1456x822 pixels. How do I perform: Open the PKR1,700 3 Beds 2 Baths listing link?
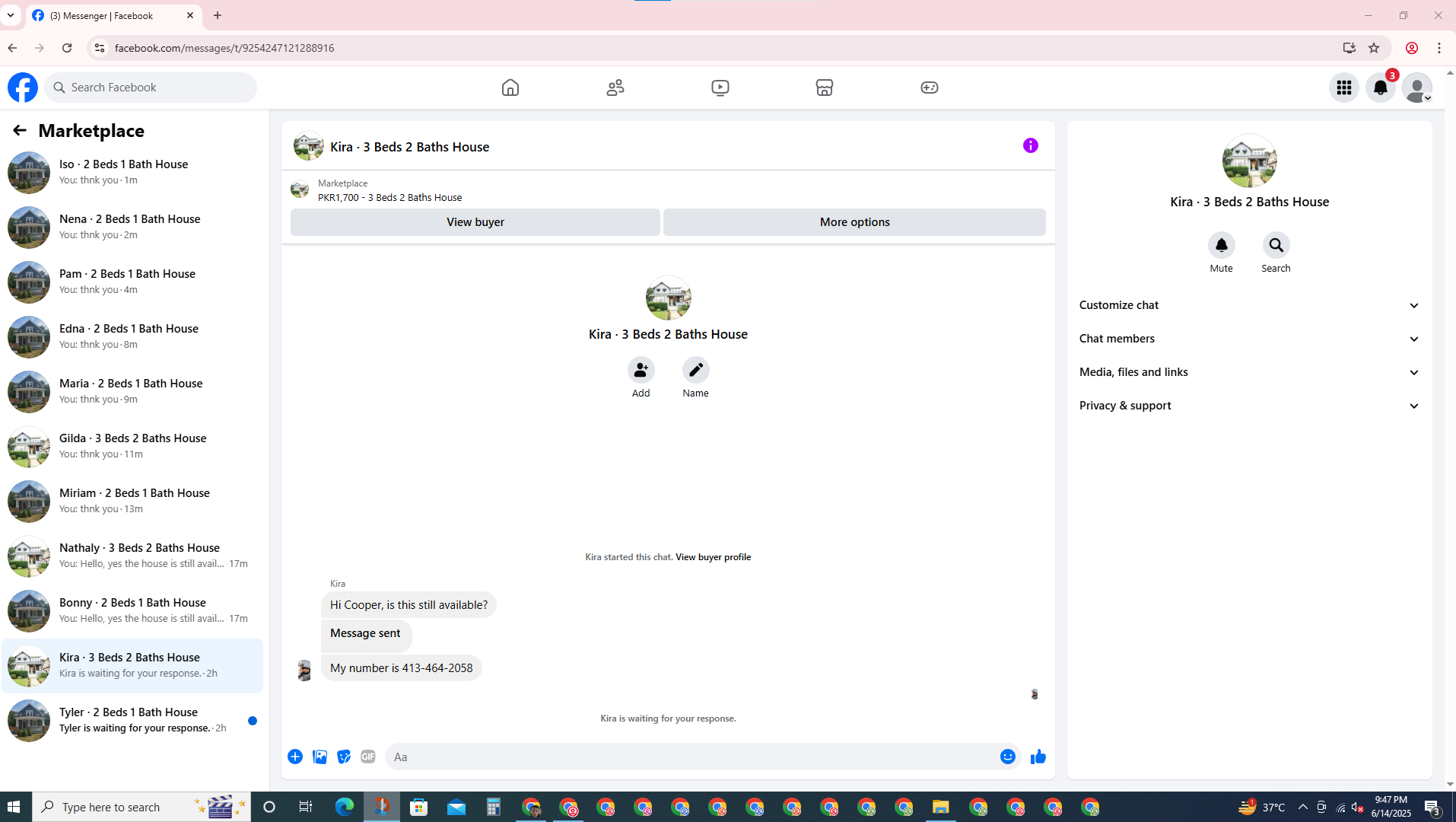pos(389,197)
